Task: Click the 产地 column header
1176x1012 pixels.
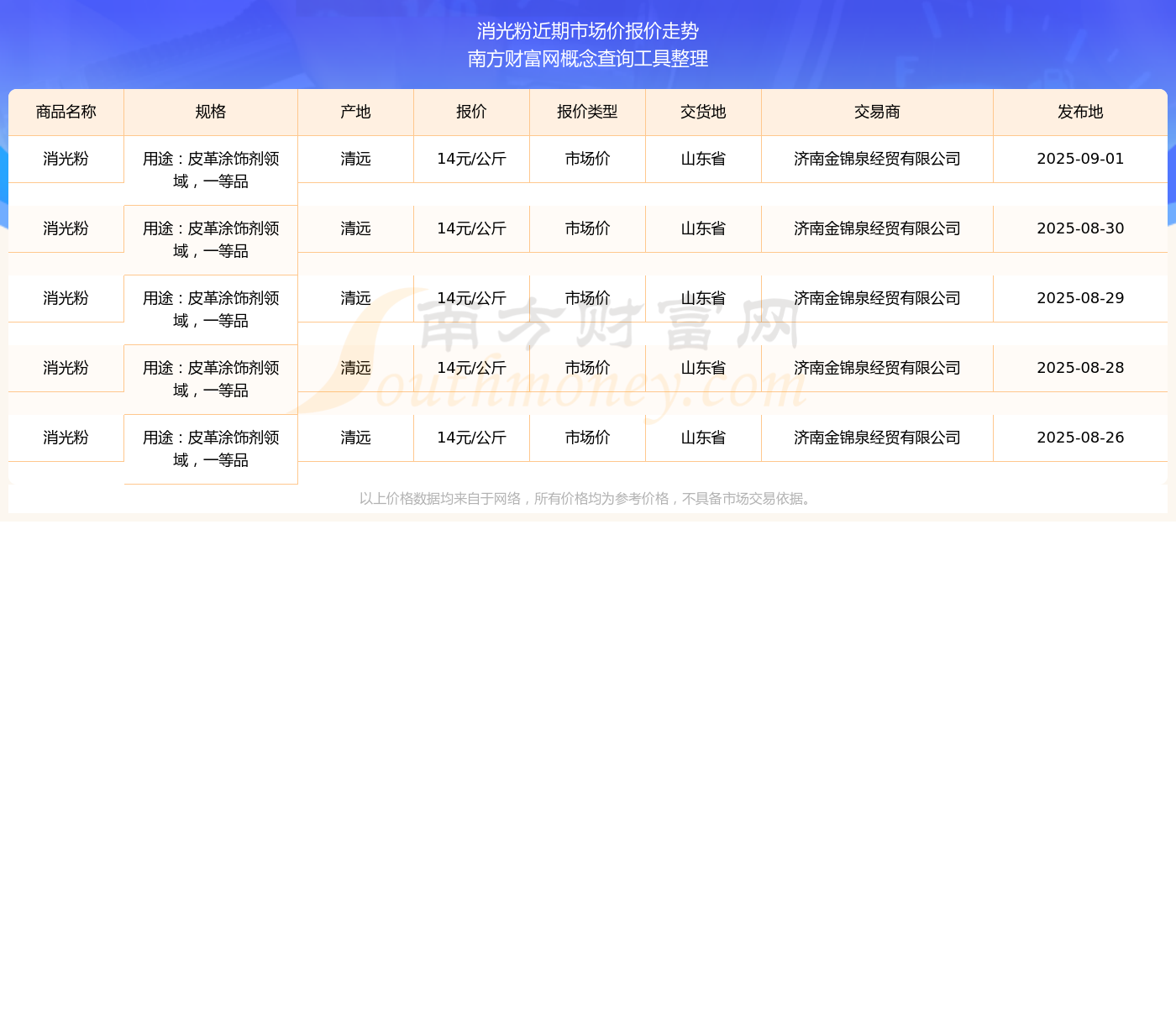Action: tap(356, 112)
